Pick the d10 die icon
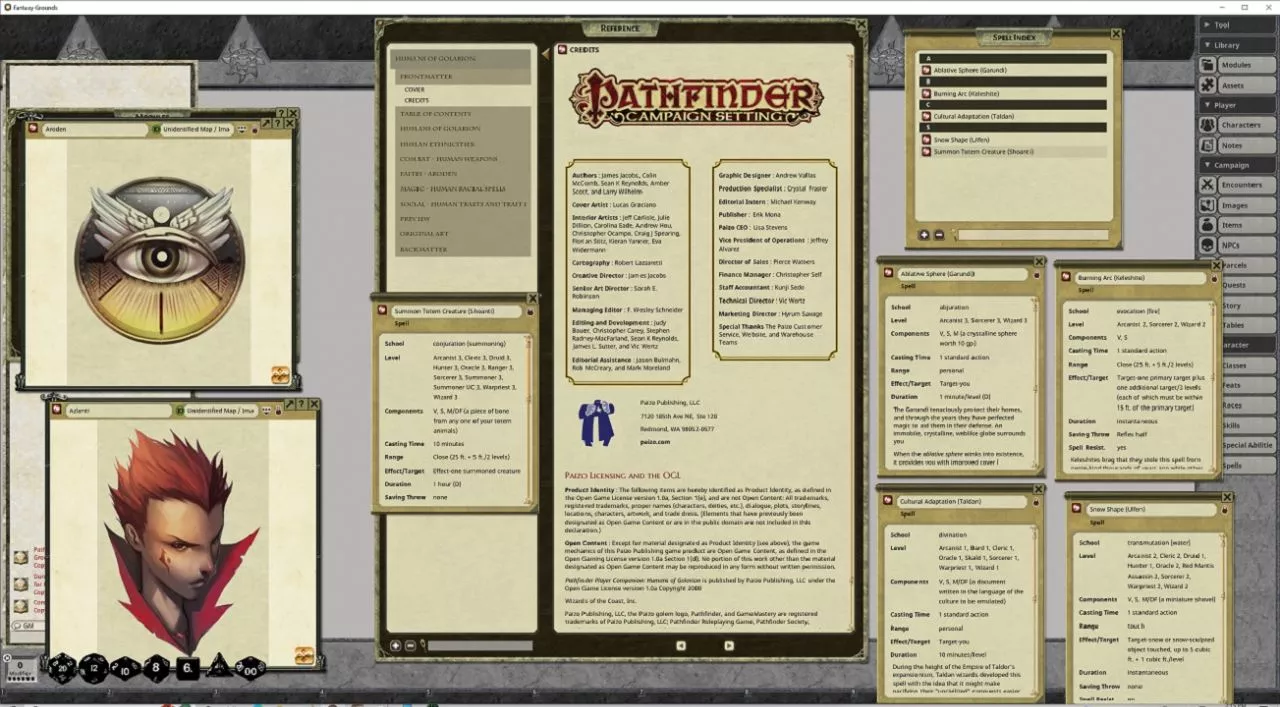Screen dimensions: 1280x707 (x=125, y=668)
